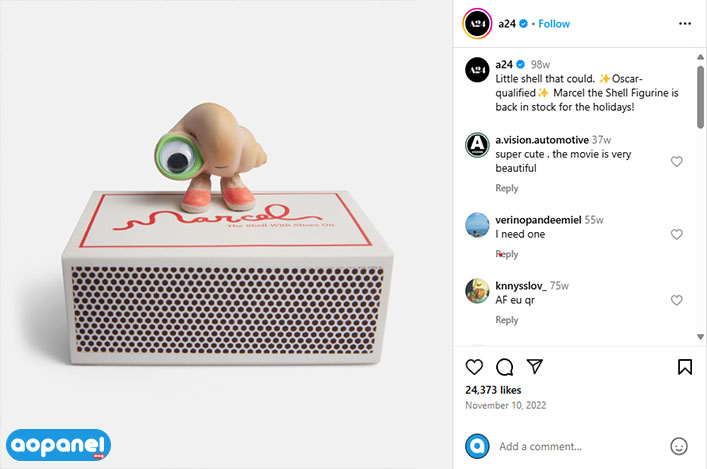Save post with bookmark icon
Viewport: 707px width, 469px height.
[684, 367]
